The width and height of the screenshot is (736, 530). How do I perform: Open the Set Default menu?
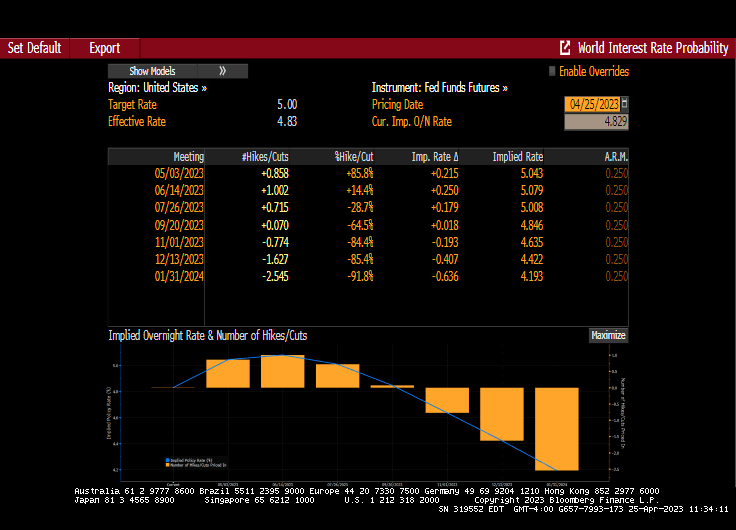(x=35, y=48)
